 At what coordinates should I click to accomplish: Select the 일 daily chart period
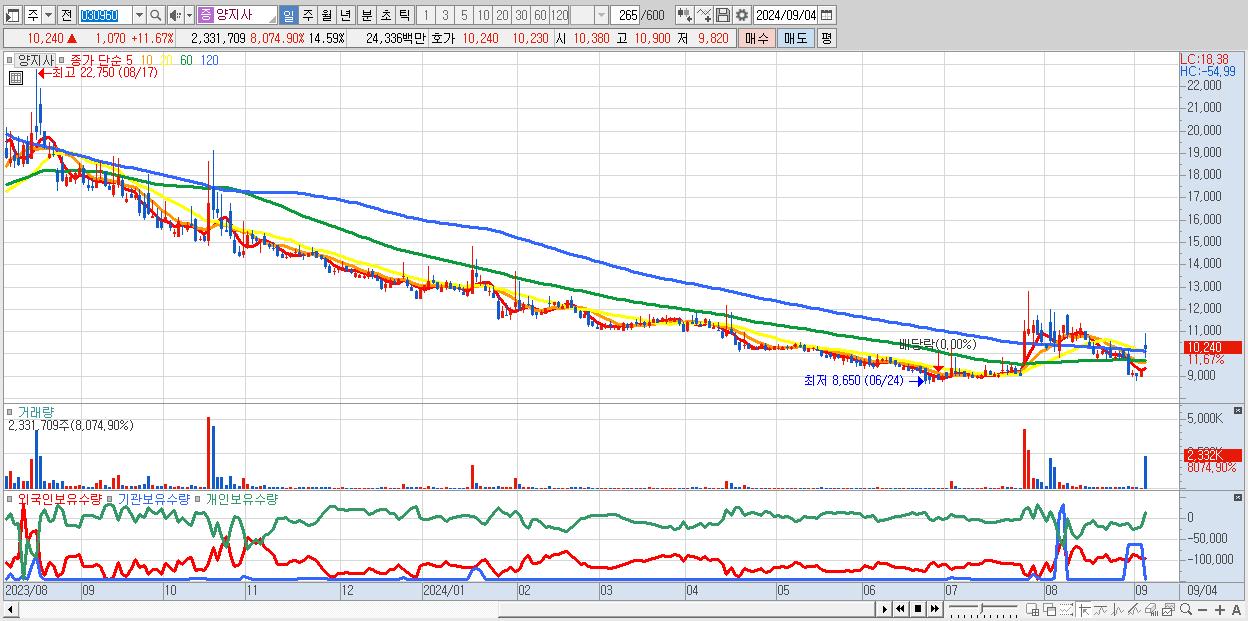[x=289, y=15]
